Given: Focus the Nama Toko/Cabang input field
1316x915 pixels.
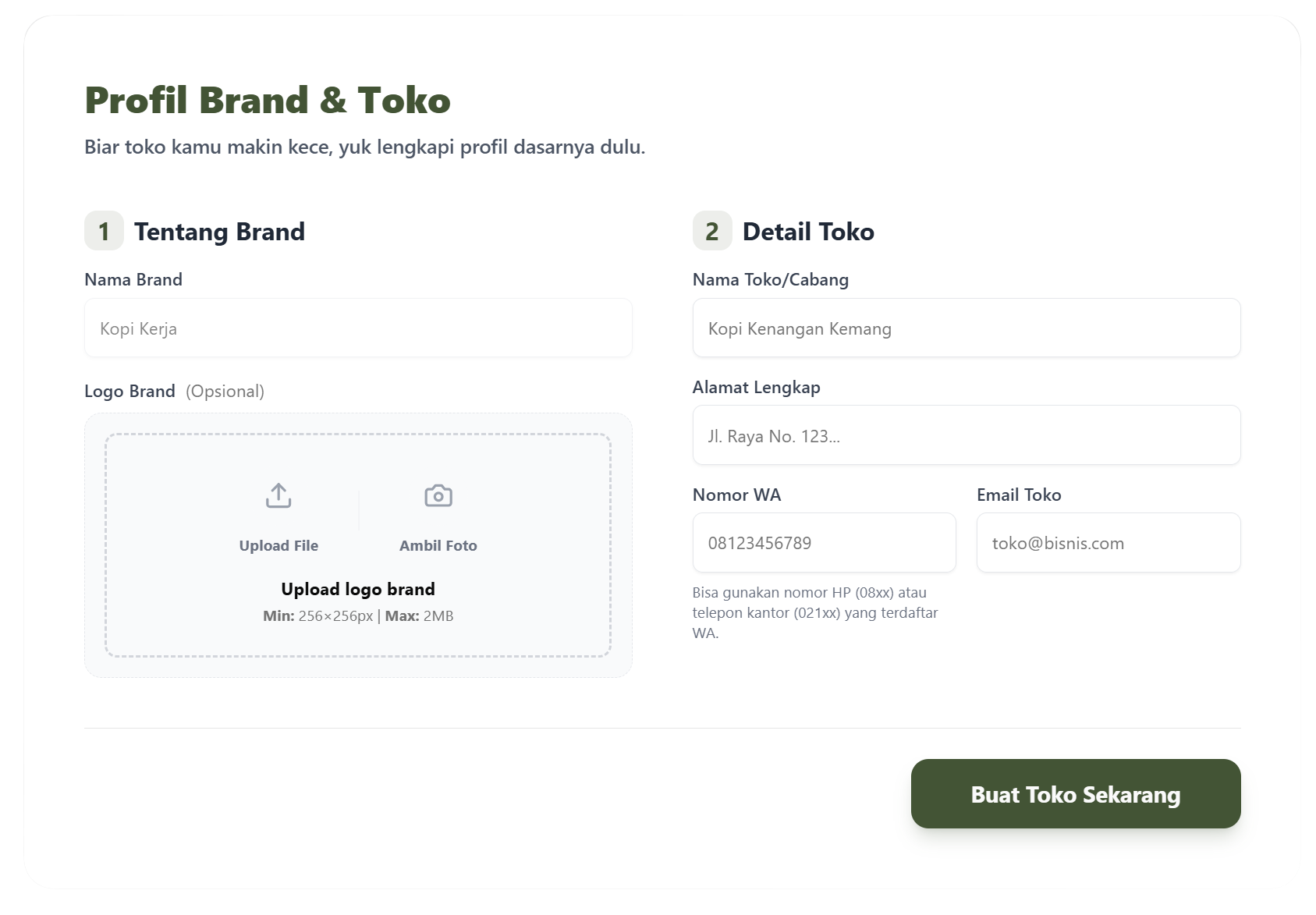Looking at the screenshot, I should [x=966, y=328].
